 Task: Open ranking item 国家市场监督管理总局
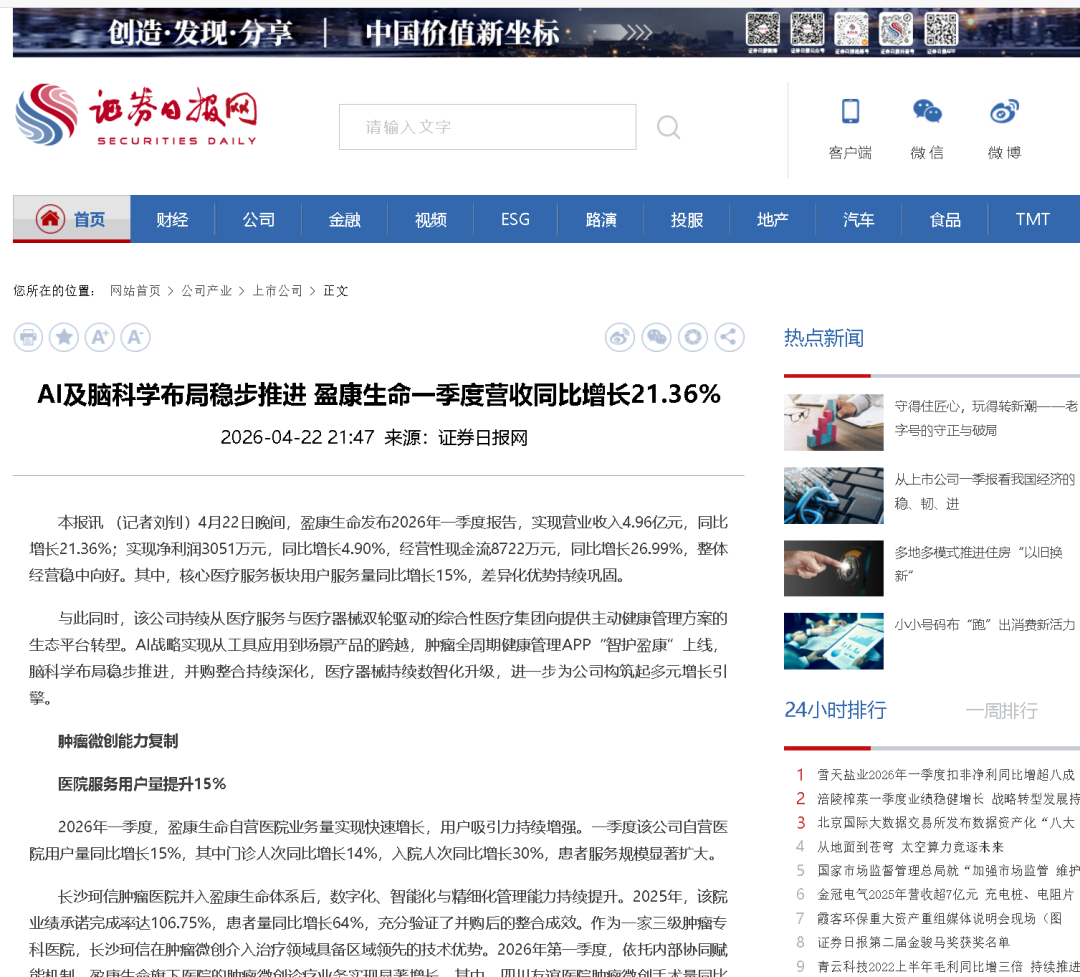(948, 871)
